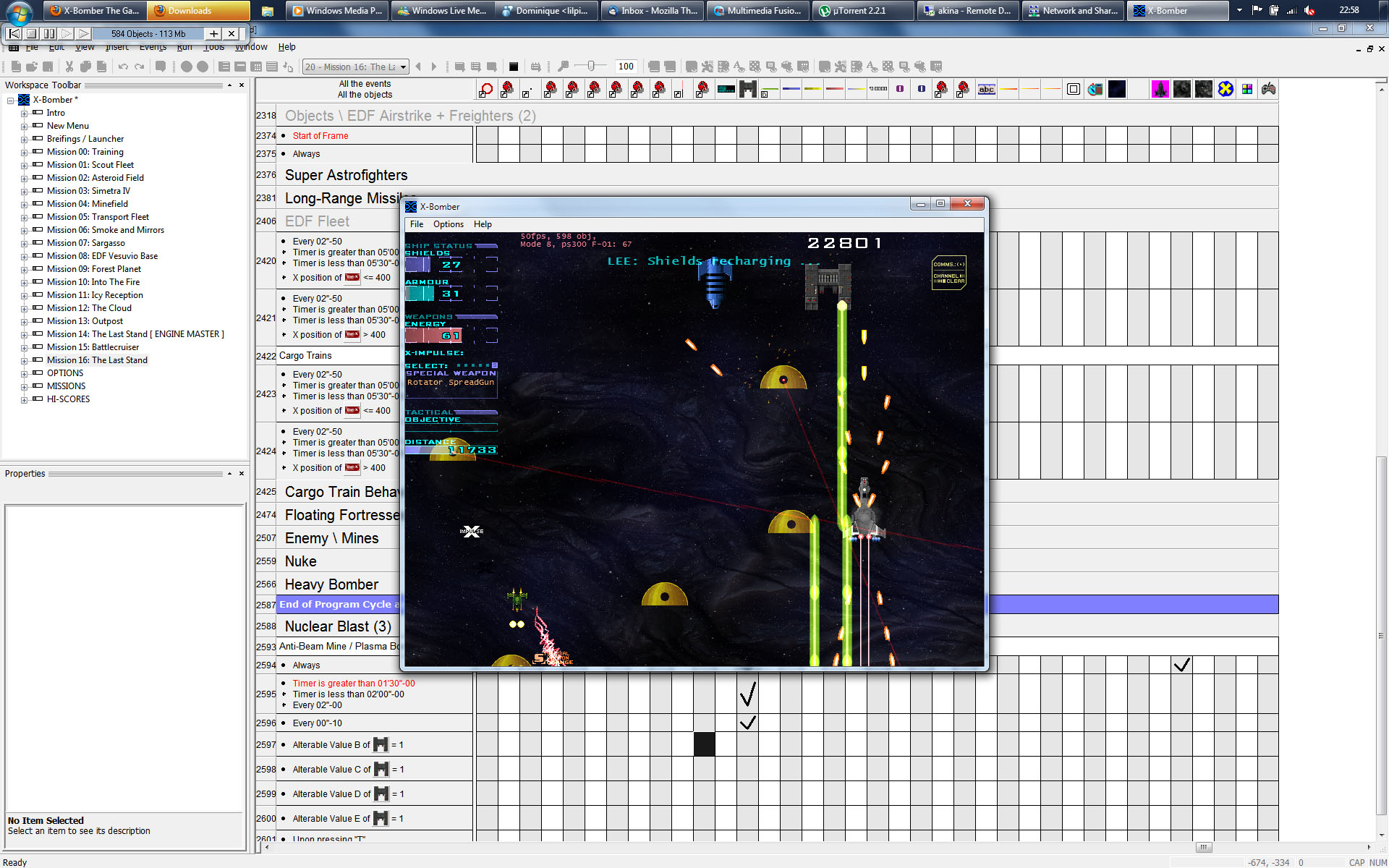The height and width of the screenshot is (868, 1389).
Task: Select the 'Start of Frame' condition
Action: tap(320, 136)
